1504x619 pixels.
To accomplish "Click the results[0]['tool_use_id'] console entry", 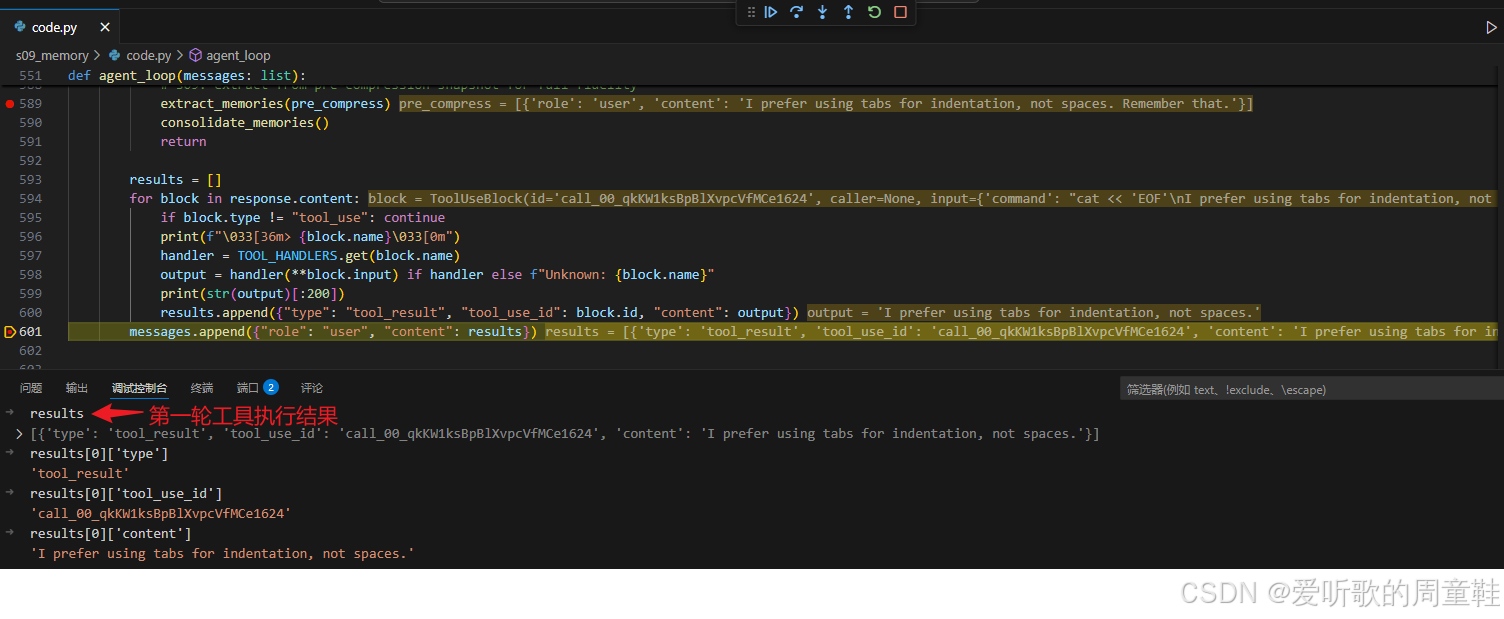I will coord(126,493).
